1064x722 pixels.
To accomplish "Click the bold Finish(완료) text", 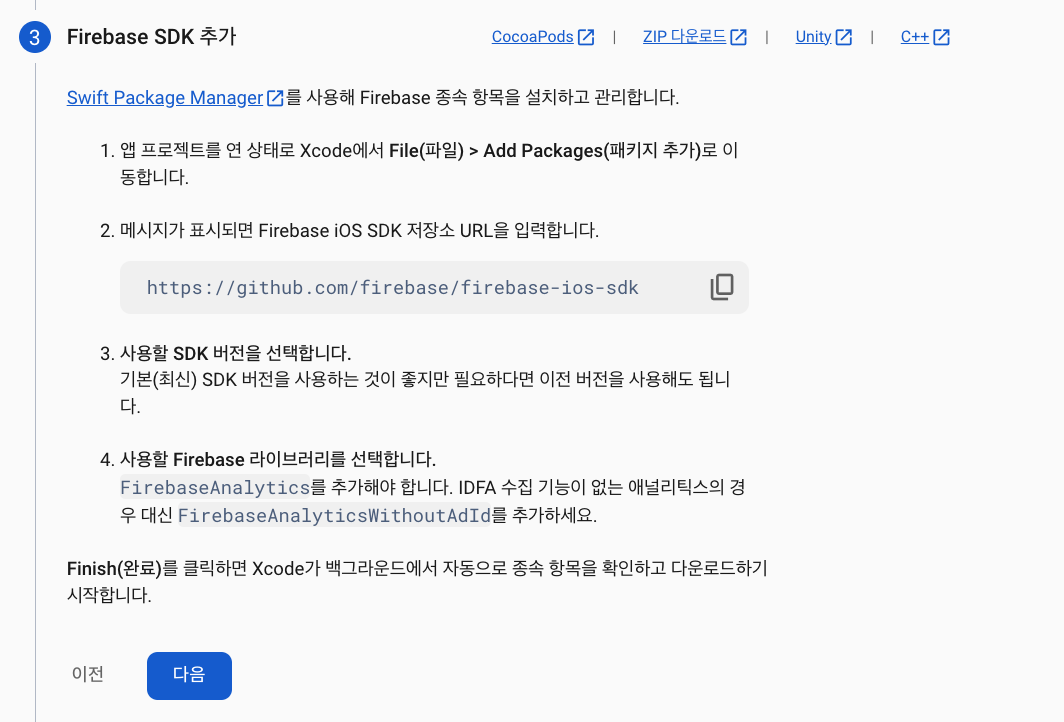I will click(113, 569).
